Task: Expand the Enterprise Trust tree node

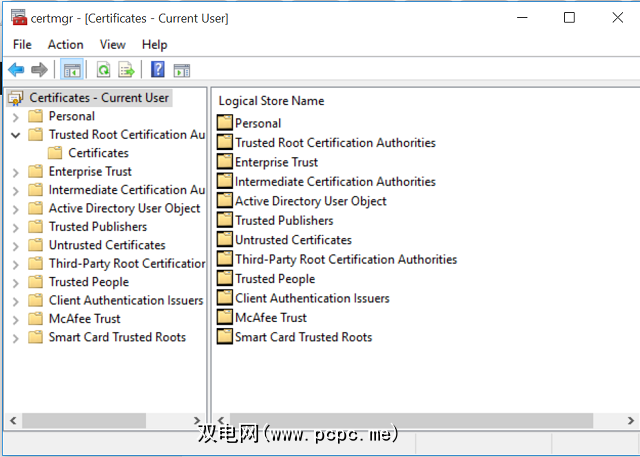Action: pyautogui.click(x=16, y=173)
